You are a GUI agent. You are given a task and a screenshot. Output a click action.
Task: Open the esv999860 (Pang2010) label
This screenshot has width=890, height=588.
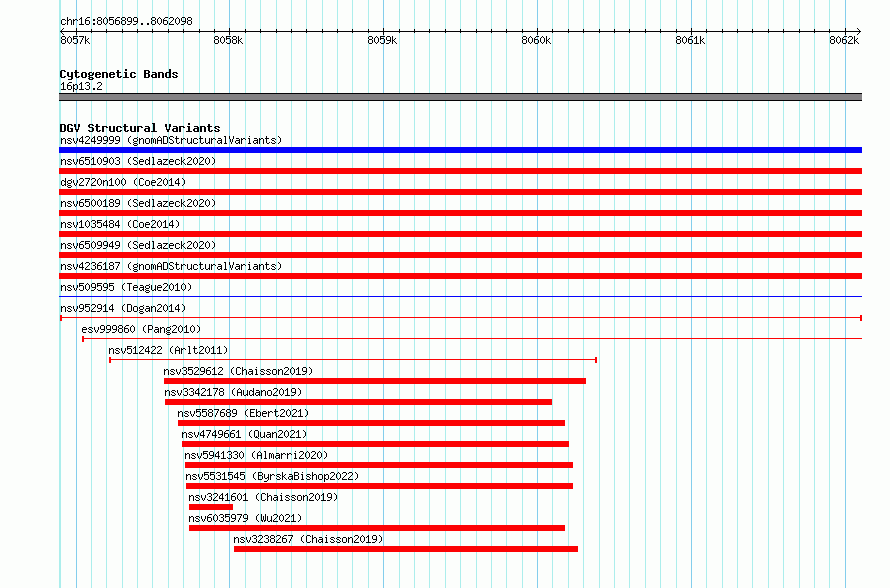[x=141, y=329]
